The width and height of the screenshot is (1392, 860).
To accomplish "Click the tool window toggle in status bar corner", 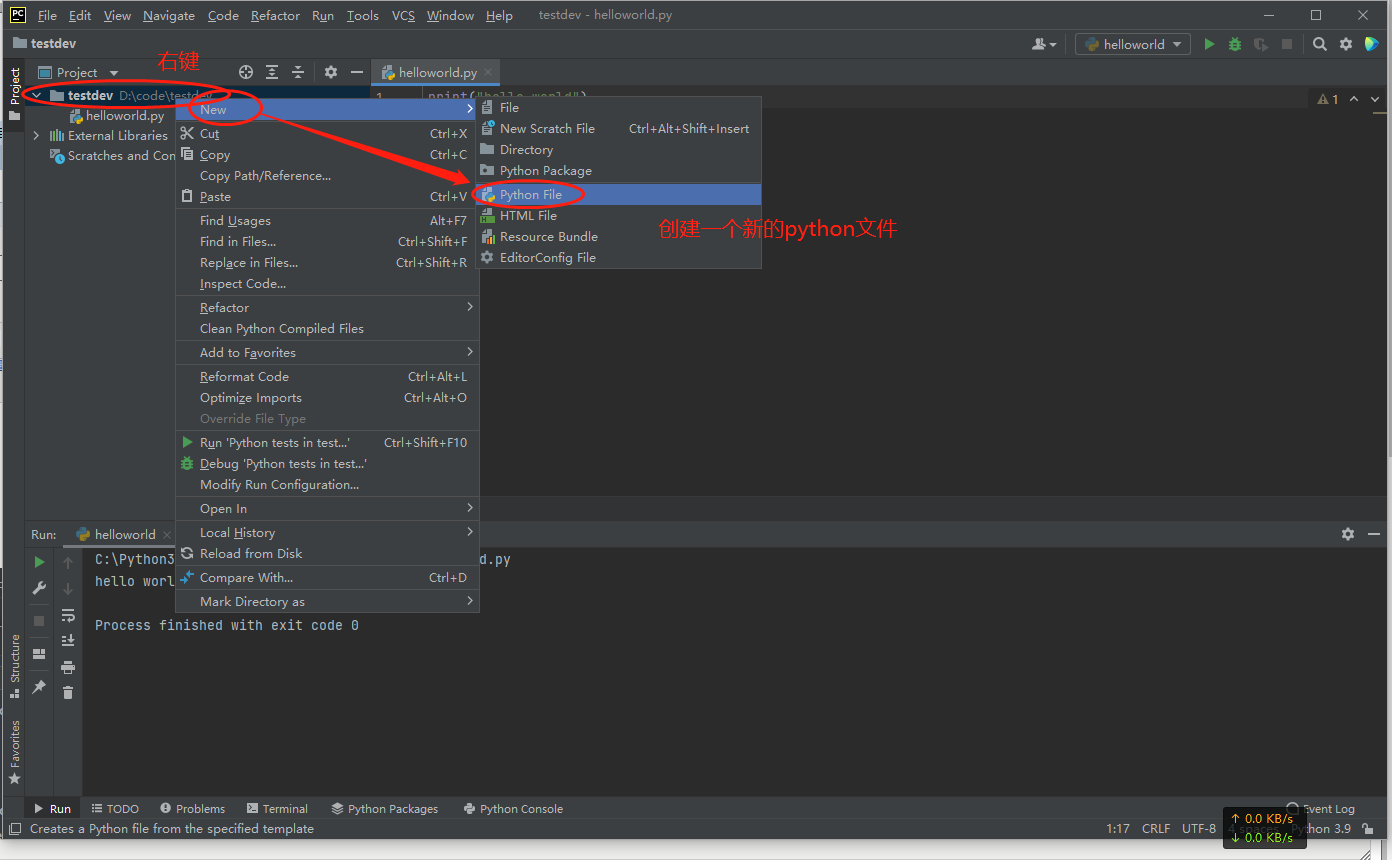I will (x=15, y=828).
